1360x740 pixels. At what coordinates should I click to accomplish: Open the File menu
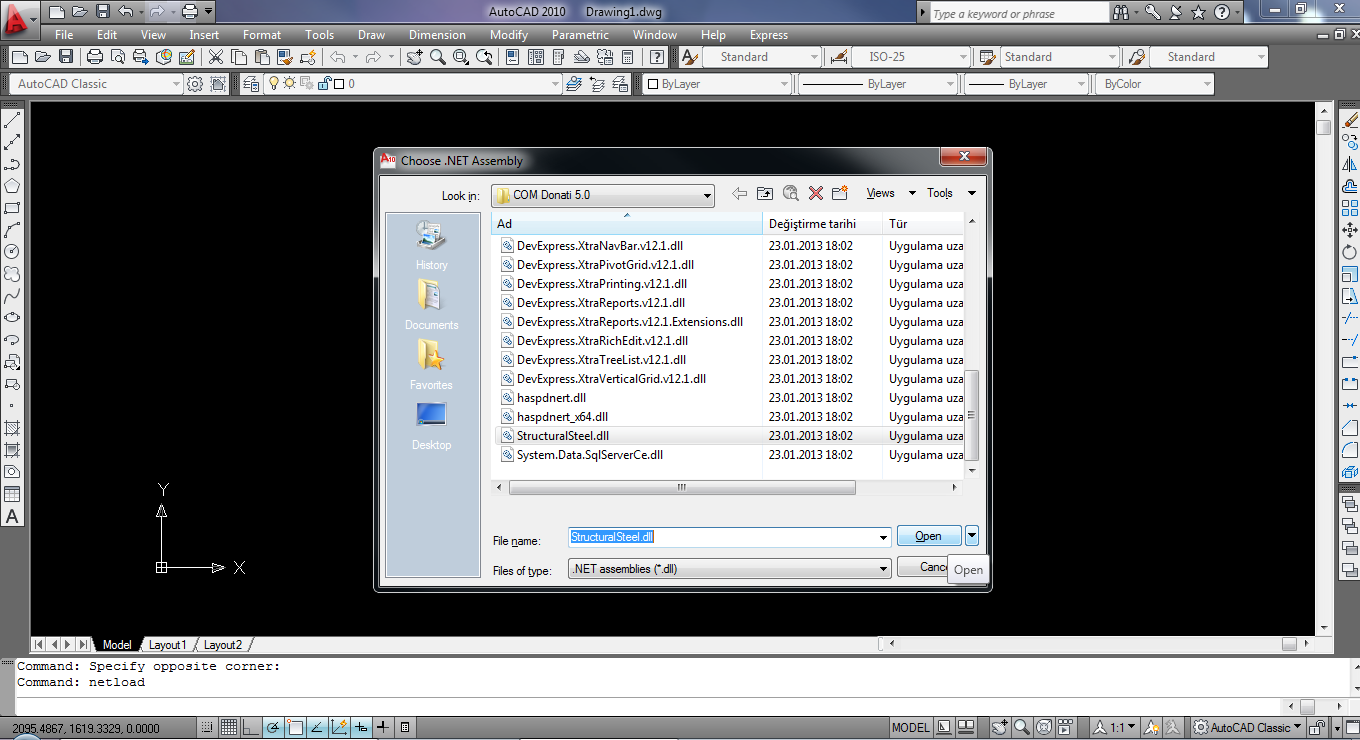click(x=64, y=35)
